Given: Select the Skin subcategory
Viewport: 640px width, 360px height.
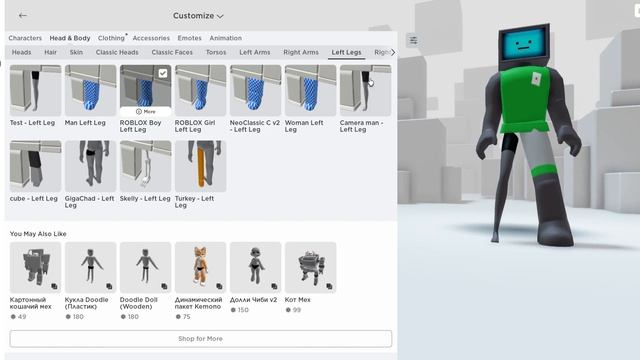Looking at the screenshot, I should [76, 52].
